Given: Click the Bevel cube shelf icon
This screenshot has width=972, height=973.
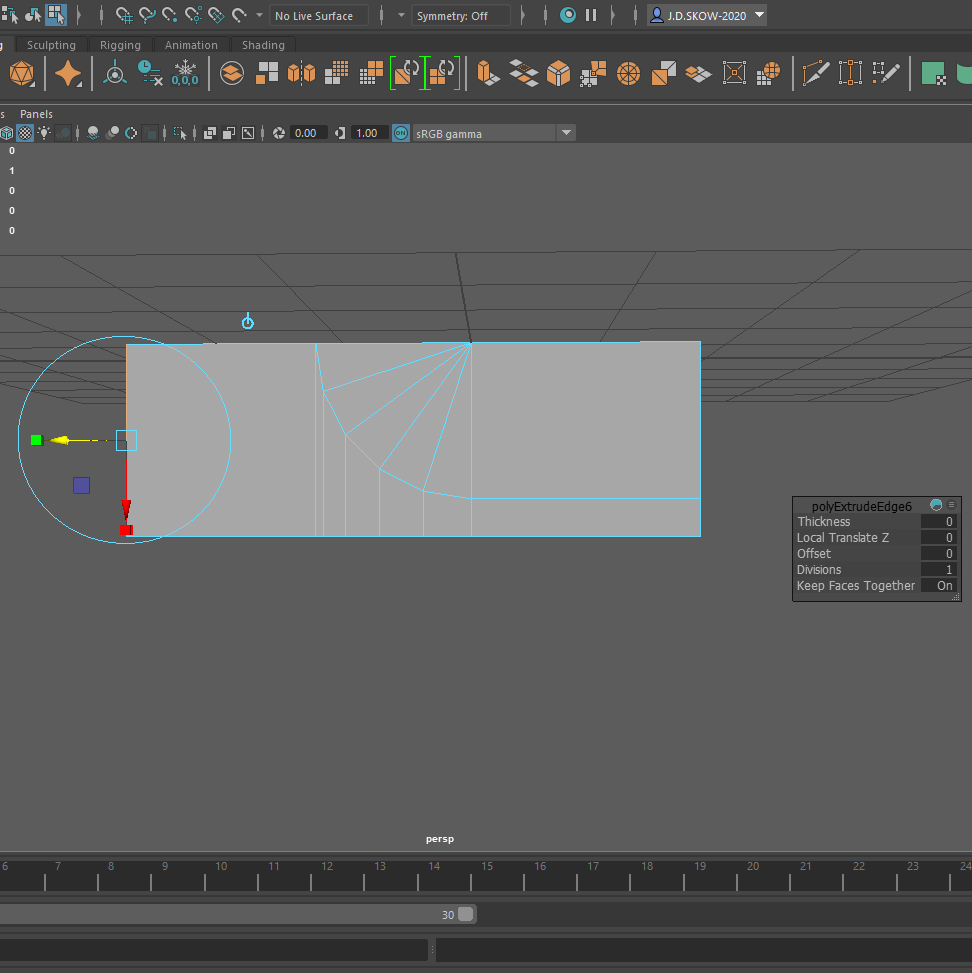Looking at the screenshot, I should (558, 73).
